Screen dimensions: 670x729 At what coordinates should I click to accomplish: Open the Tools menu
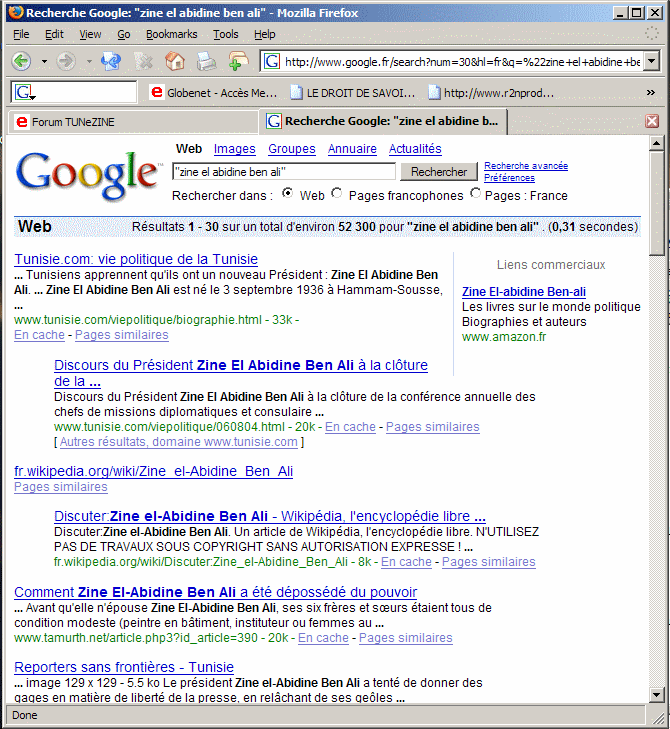[x=226, y=34]
